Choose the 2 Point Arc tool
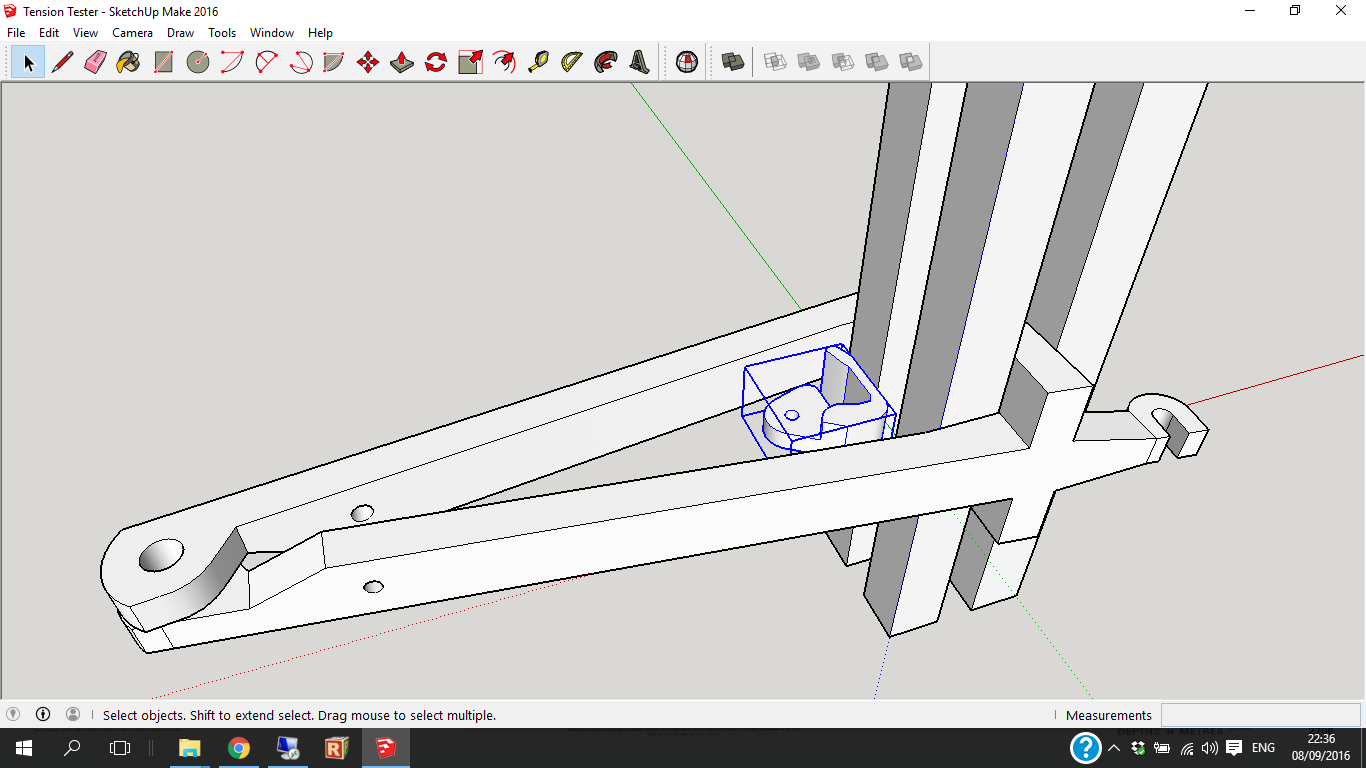Screen dimensions: 1366x768 click(266, 62)
